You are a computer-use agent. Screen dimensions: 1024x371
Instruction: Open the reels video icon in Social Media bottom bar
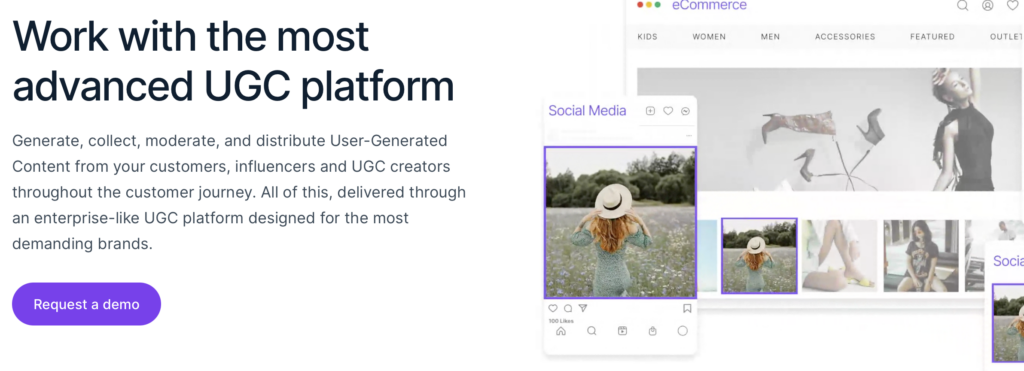[x=622, y=331]
